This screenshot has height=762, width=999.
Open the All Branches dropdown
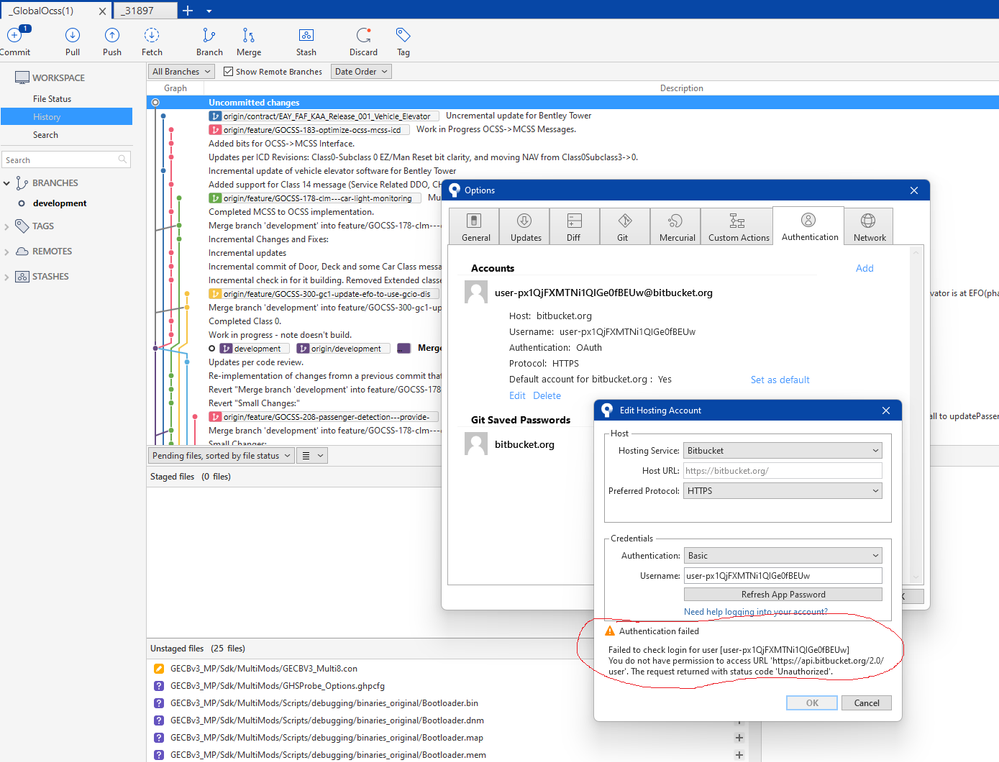pos(181,72)
